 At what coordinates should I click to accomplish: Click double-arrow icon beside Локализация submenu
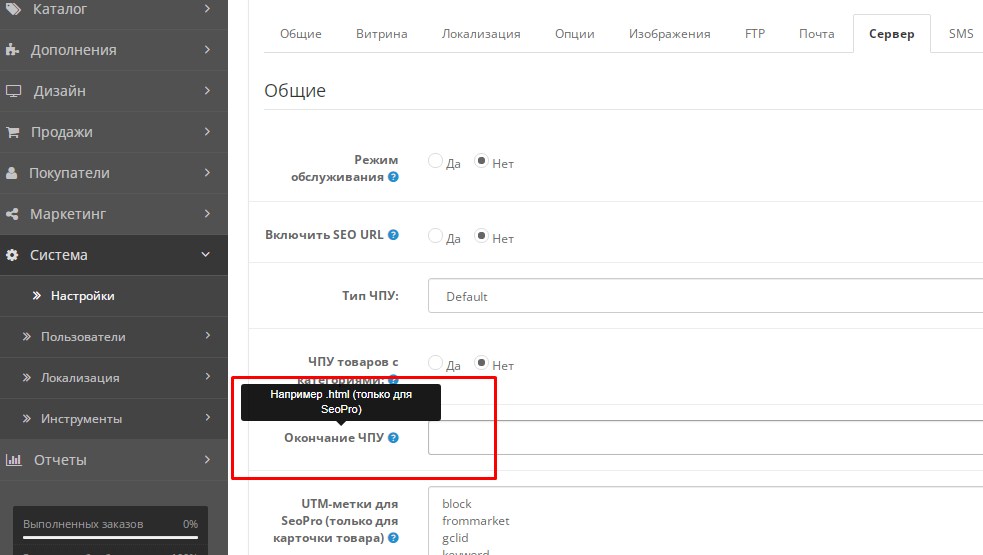pos(27,378)
